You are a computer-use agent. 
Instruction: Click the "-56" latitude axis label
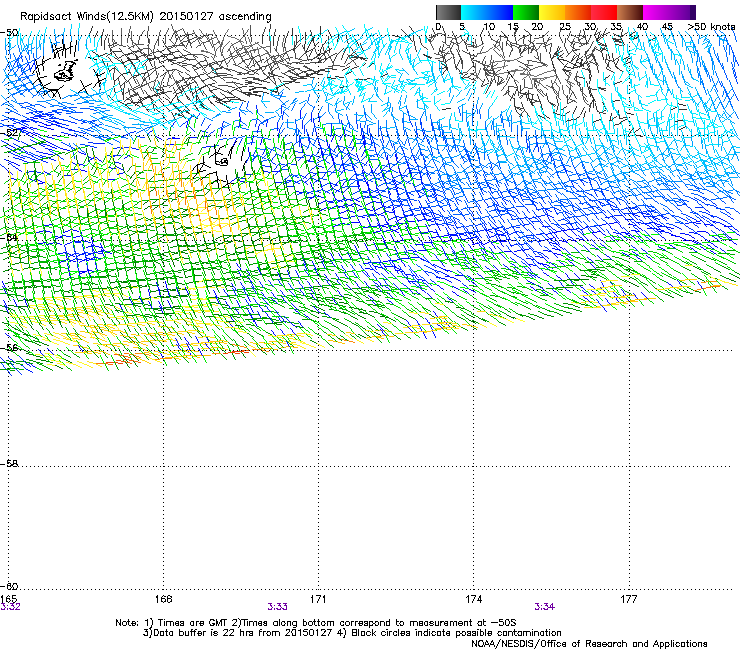(9, 347)
